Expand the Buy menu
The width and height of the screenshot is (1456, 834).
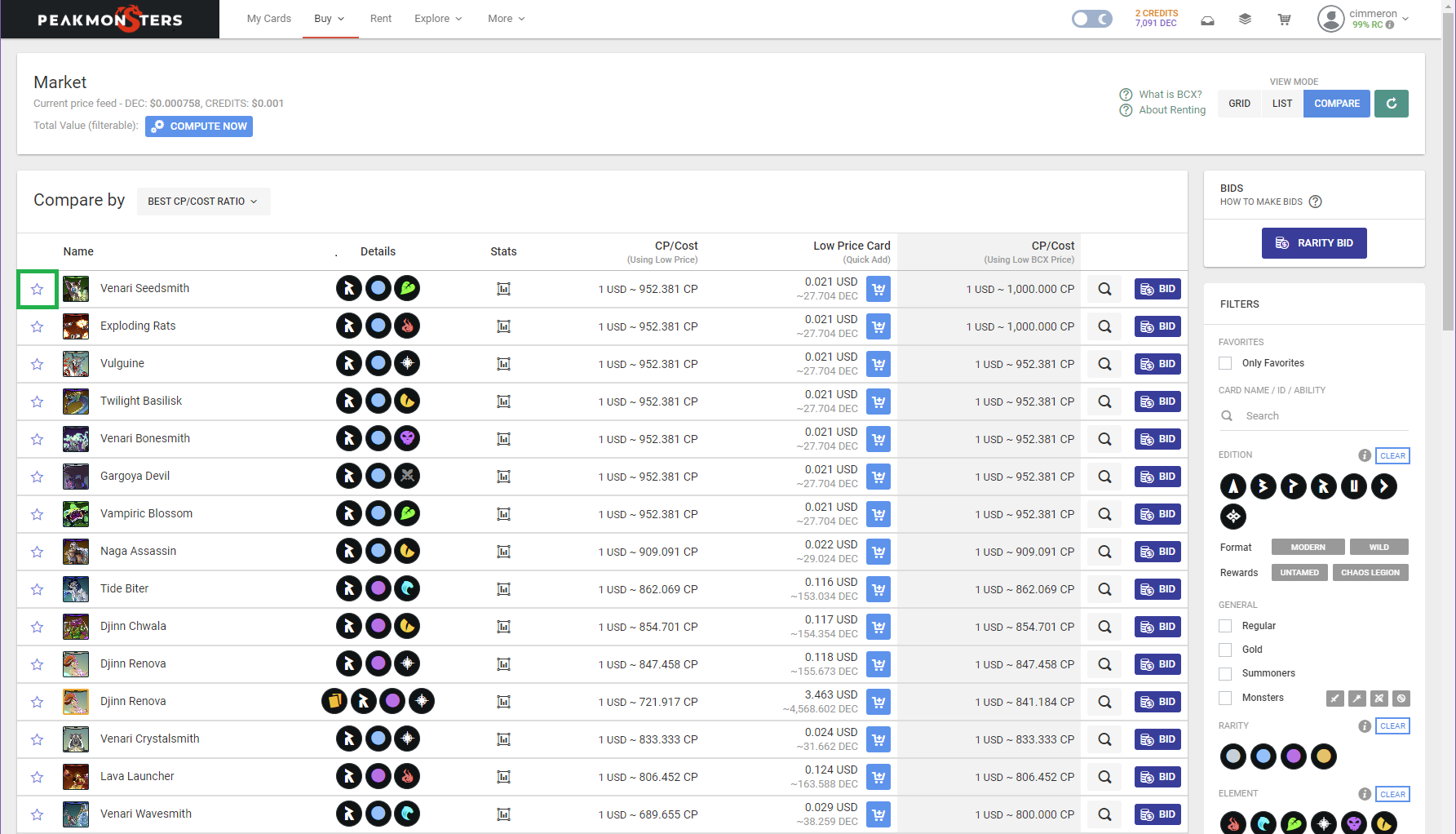[330, 19]
